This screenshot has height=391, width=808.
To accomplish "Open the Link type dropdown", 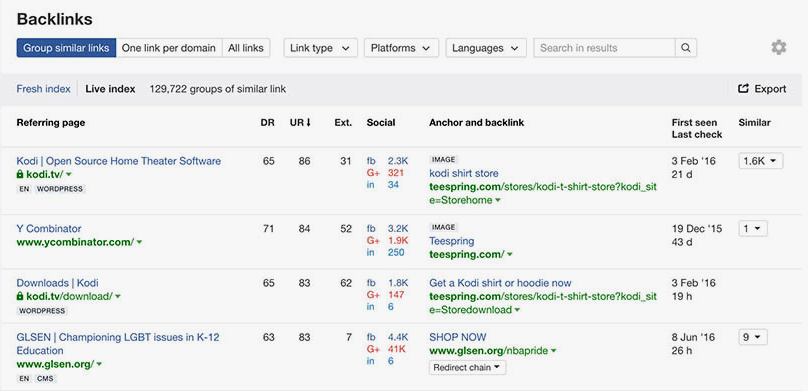I will pyautogui.click(x=321, y=48).
